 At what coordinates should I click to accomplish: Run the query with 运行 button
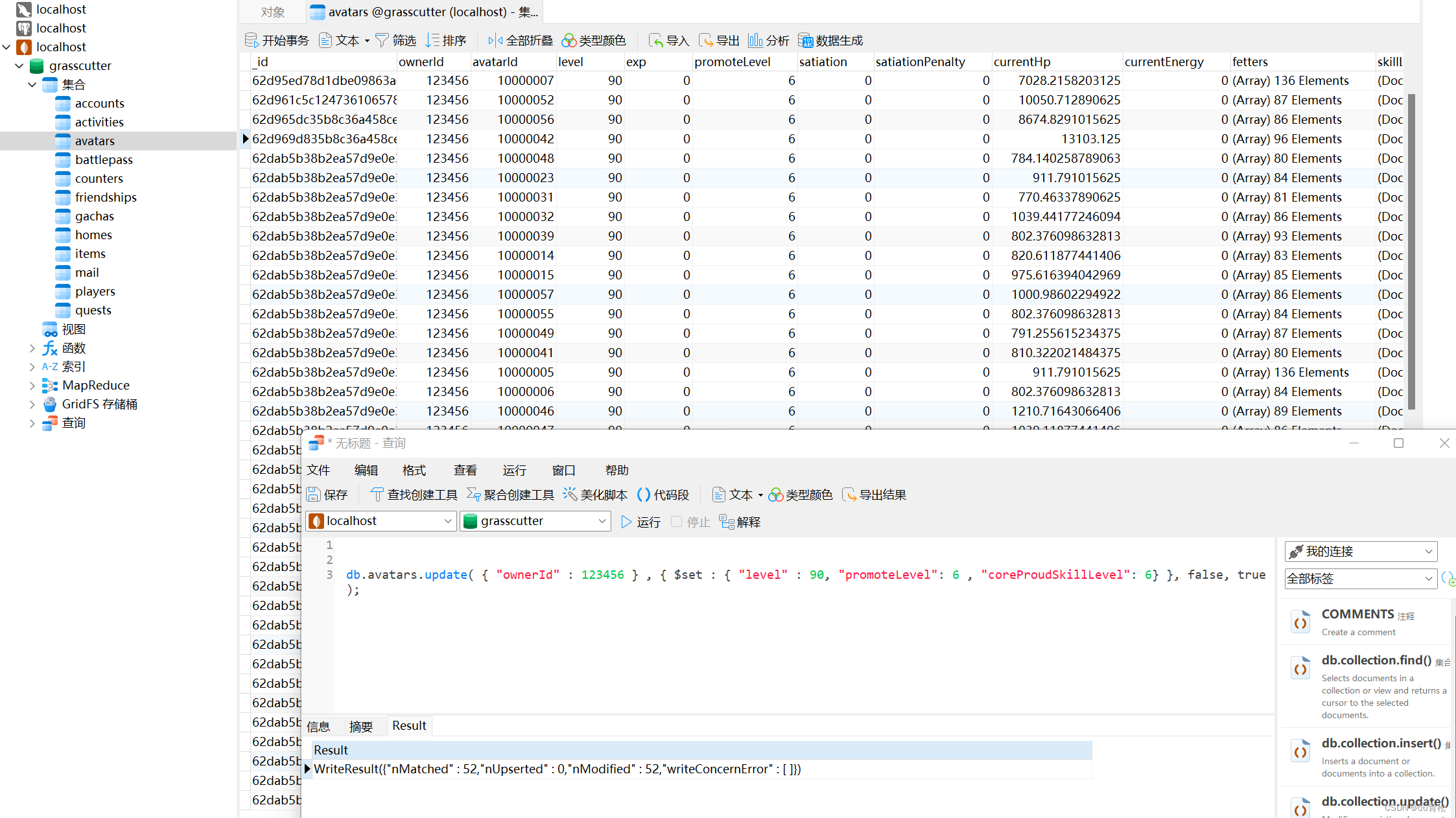click(640, 522)
